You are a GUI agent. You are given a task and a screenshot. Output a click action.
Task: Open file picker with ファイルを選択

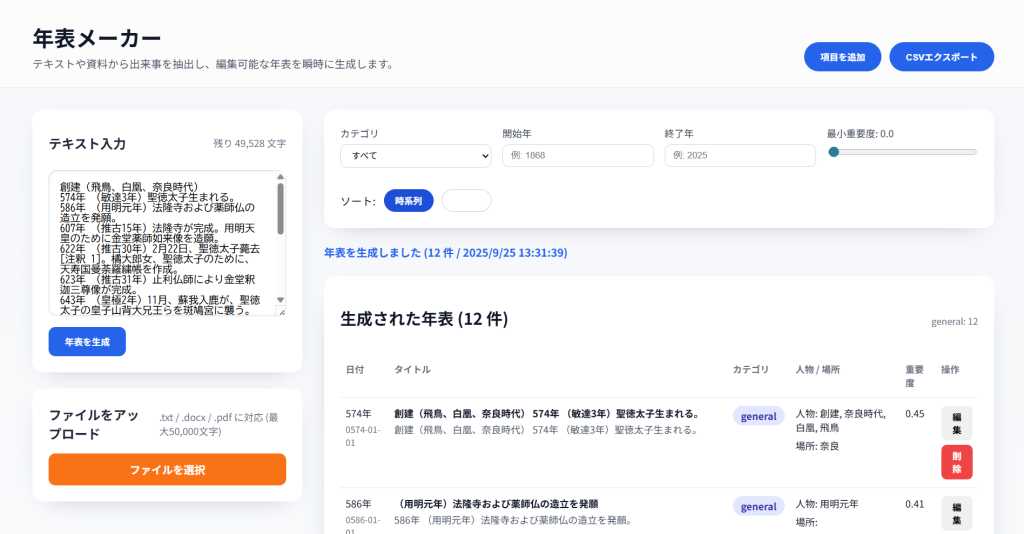coord(167,469)
